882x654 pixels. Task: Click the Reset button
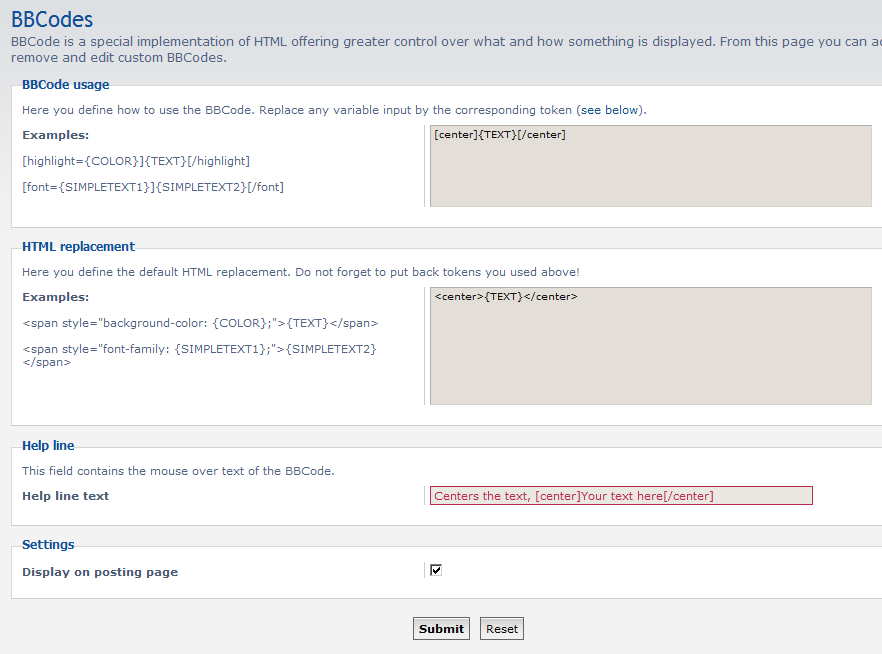click(x=502, y=629)
